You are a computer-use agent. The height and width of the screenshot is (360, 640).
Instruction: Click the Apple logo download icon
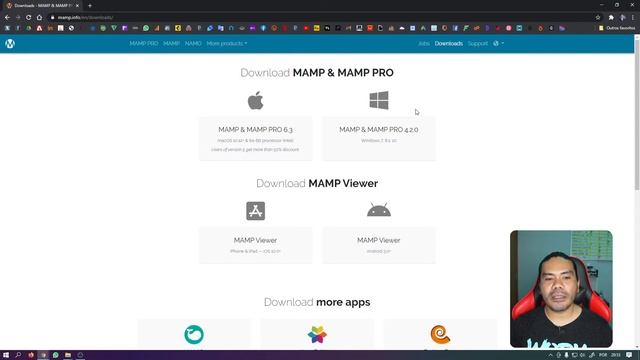coord(256,100)
